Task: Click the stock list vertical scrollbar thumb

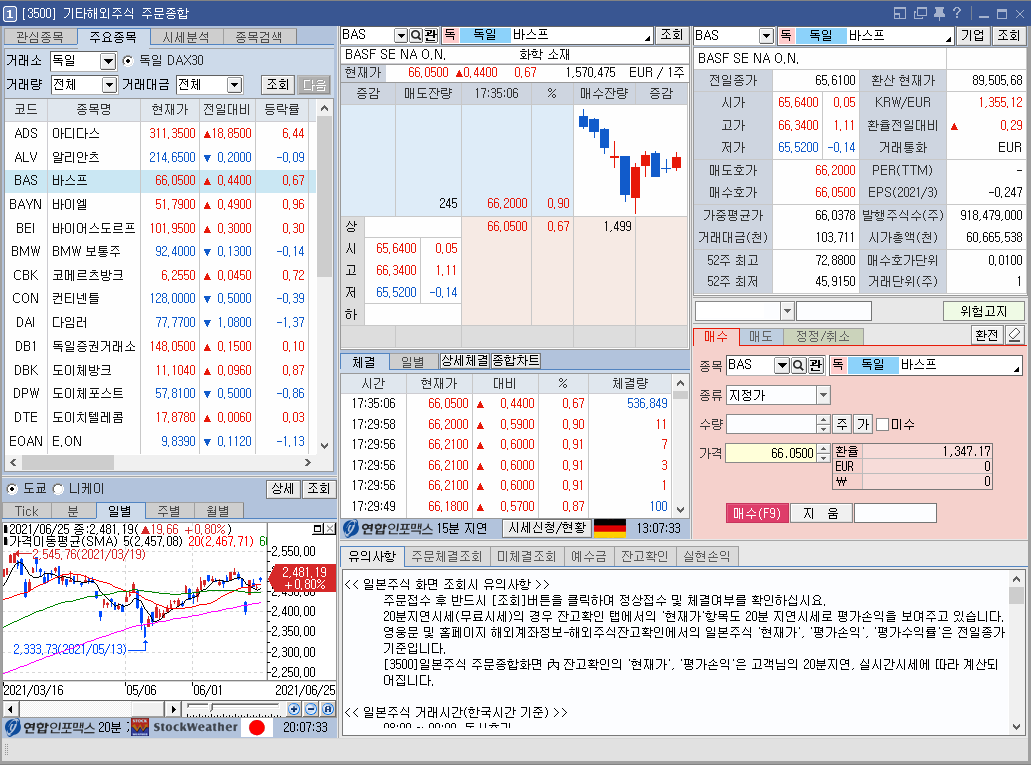Action: (324, 197)
